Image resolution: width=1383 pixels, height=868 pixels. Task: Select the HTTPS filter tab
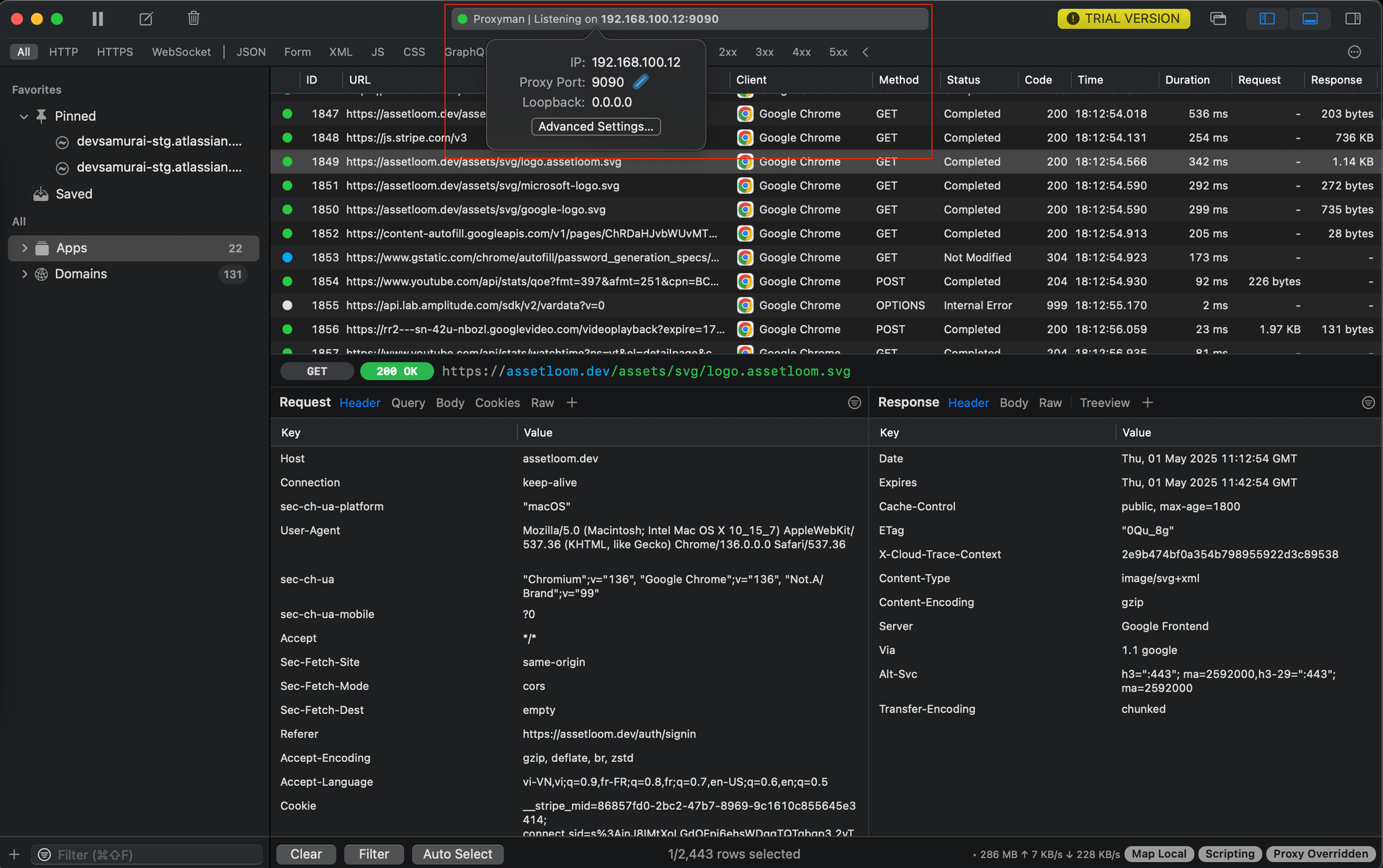(115, 52)
